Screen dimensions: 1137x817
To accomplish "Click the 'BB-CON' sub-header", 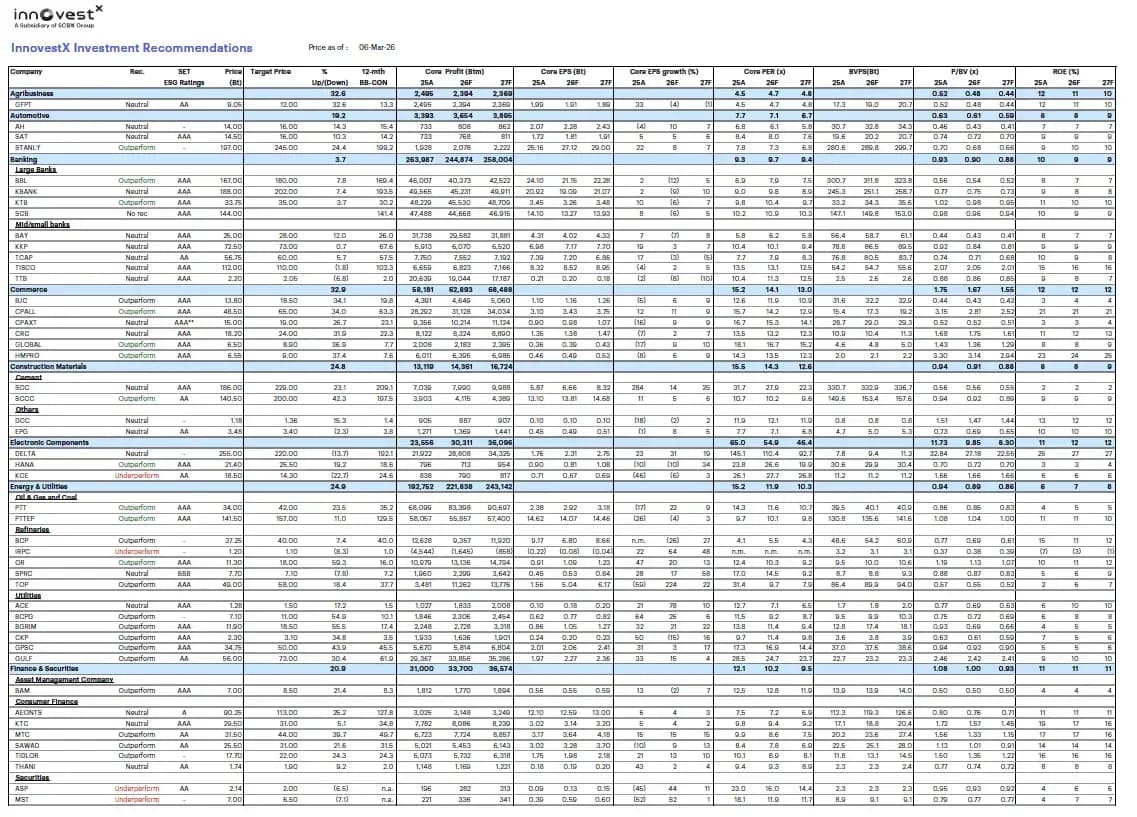I will (x=373, y=83).
